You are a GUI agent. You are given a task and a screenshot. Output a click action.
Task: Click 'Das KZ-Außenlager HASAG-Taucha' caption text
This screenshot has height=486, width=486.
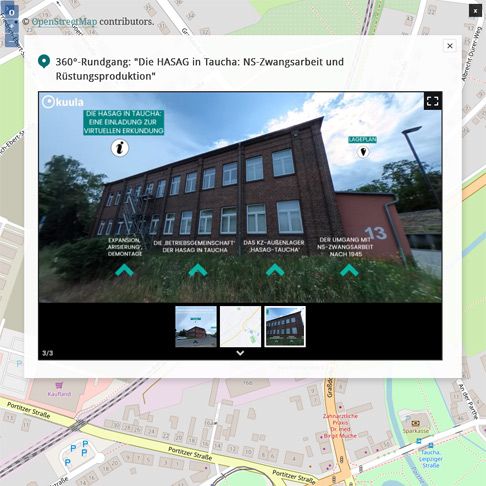274,246
